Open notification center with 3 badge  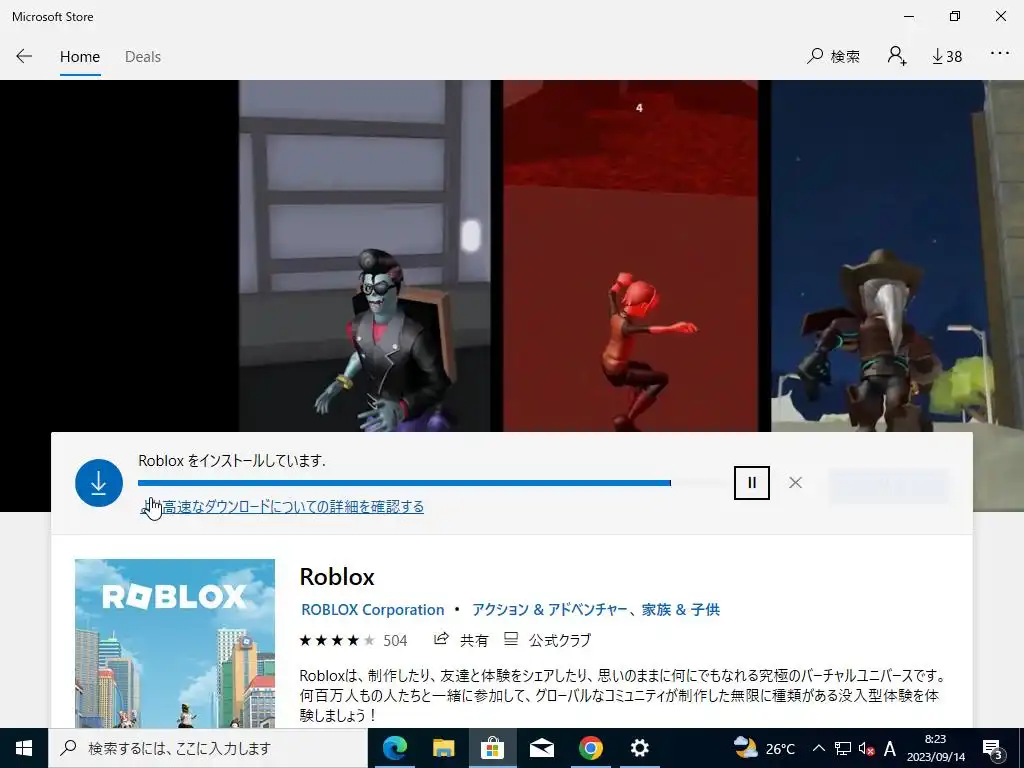(x=993, y=749)
